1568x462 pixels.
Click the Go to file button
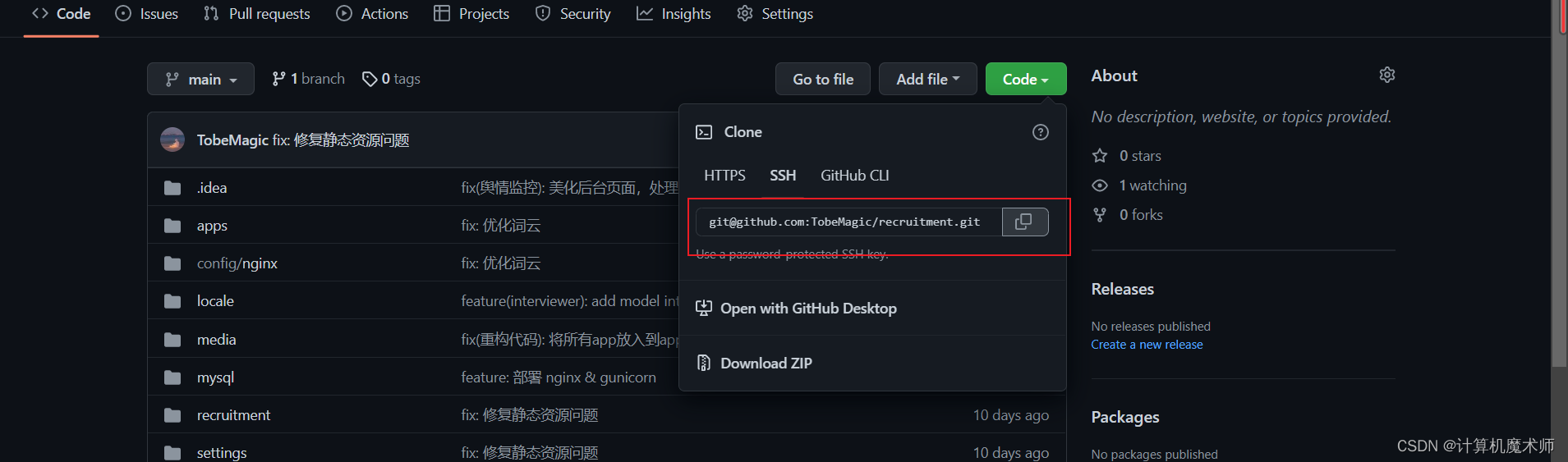823,79
